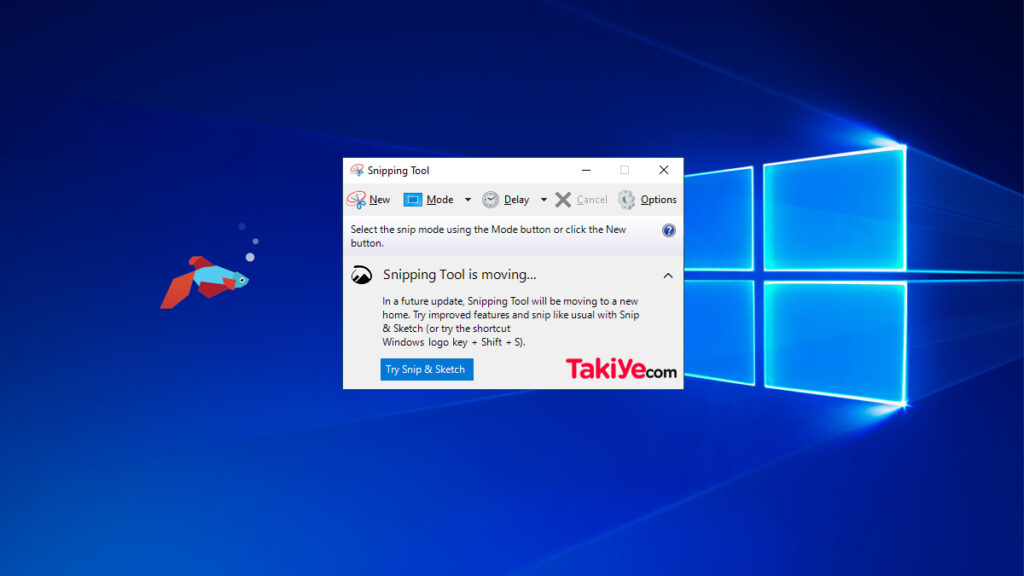Open the Options dialog label
Viewport: 1024px width, 576px height.
(x=658, y=200)
